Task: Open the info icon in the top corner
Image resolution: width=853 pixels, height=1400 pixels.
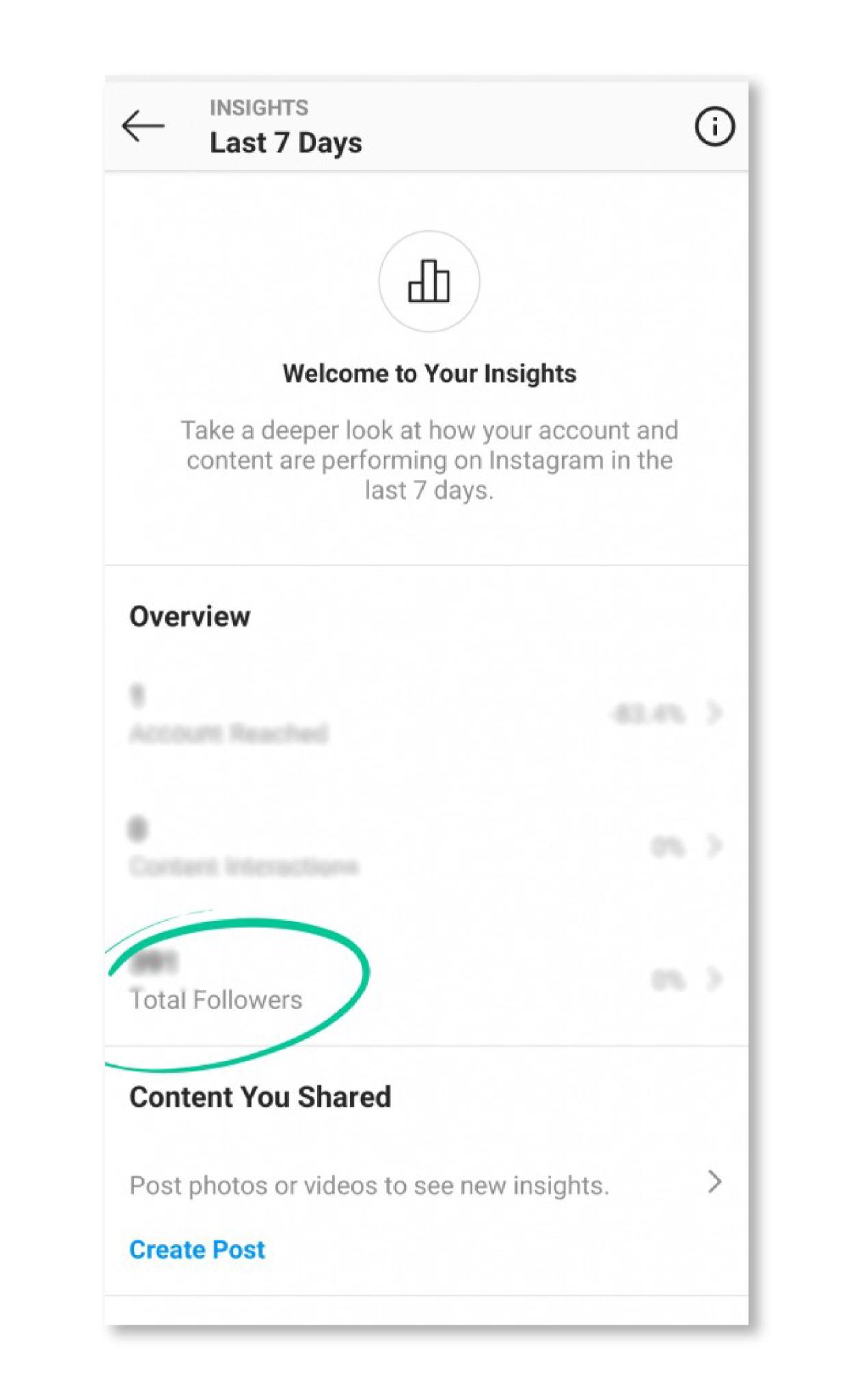Action: point(713,126)
